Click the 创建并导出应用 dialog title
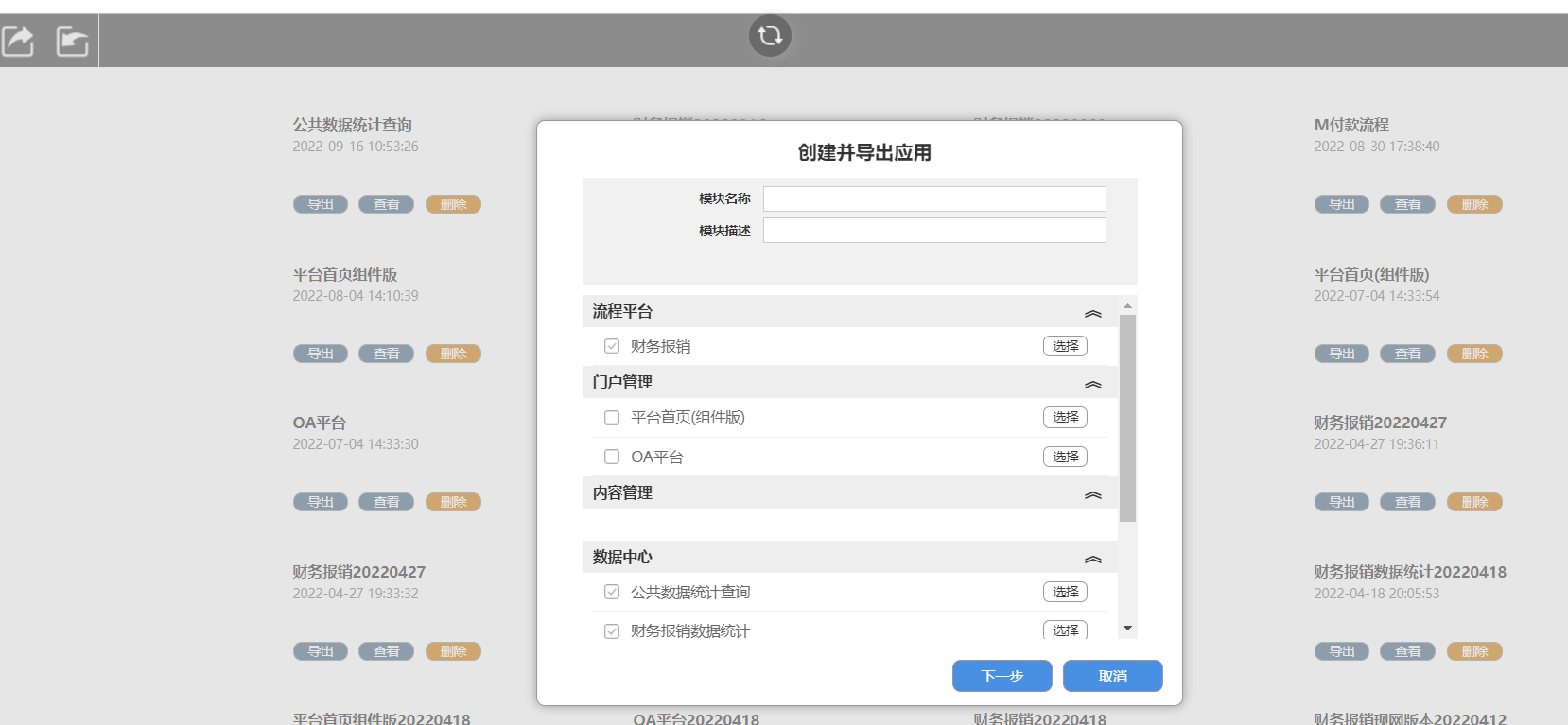 click(x=864, y=153)
